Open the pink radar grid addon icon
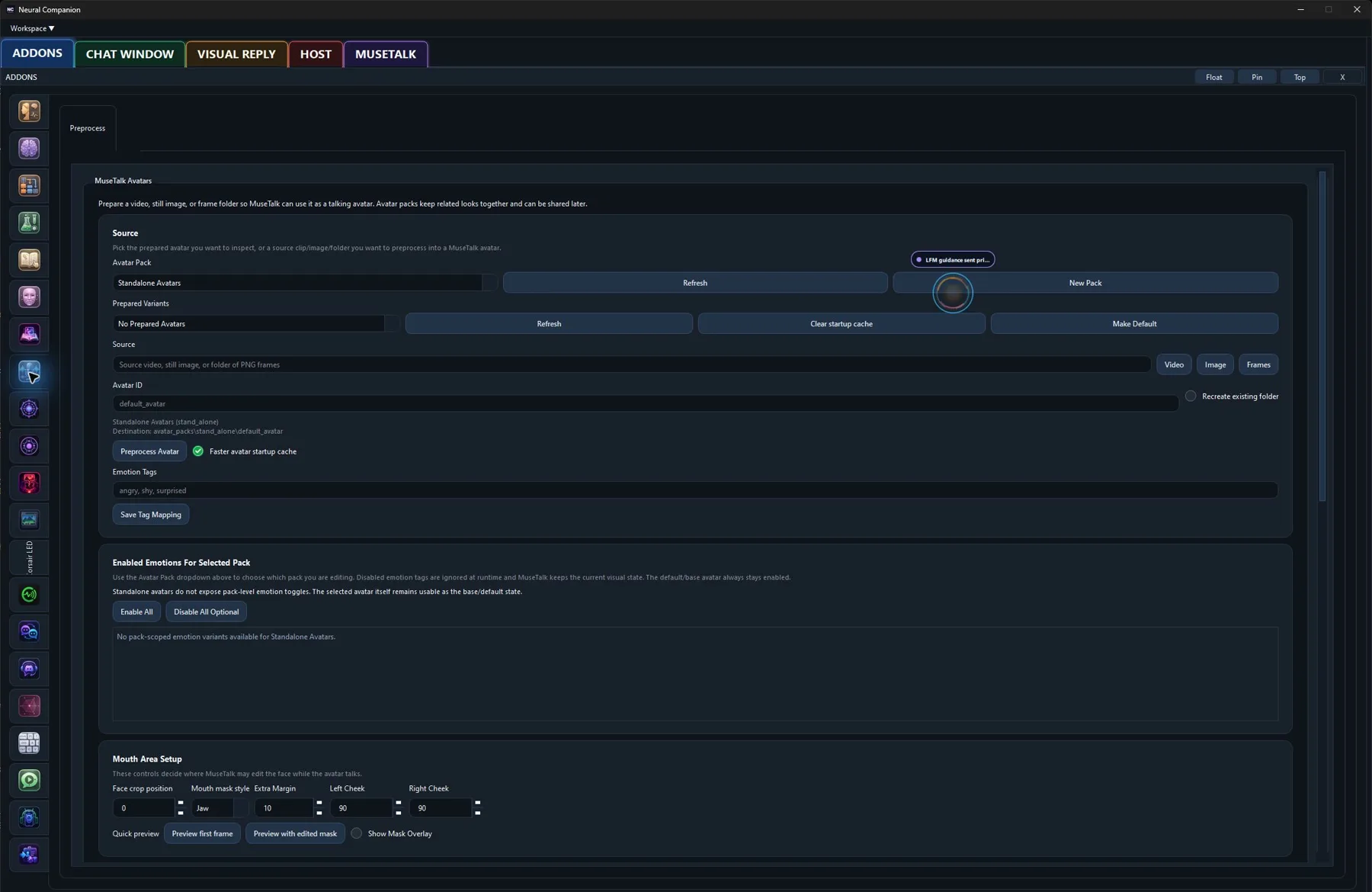Screen dimensions: 1372x892 coord(29,706)
